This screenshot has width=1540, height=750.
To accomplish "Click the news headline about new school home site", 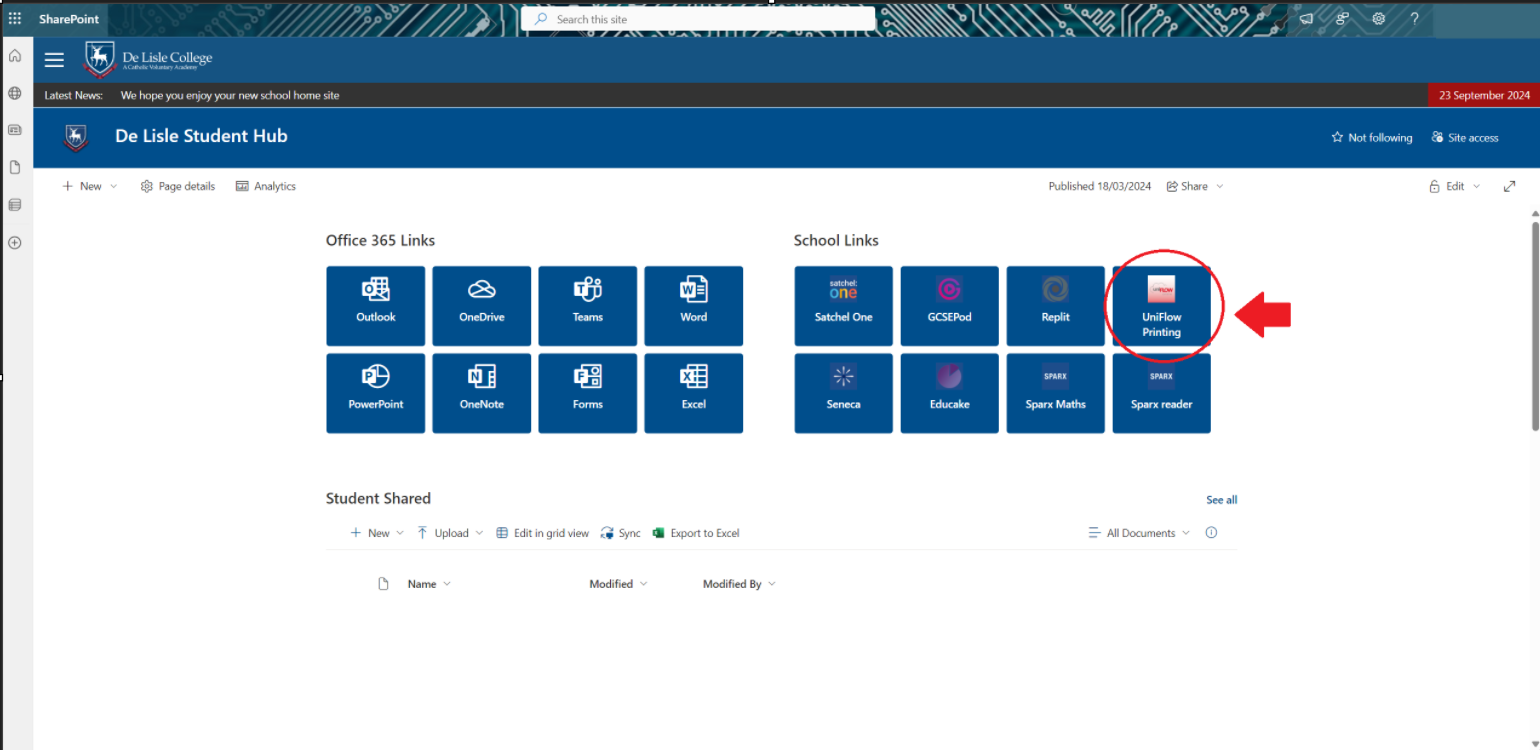I will coord(230,95).
